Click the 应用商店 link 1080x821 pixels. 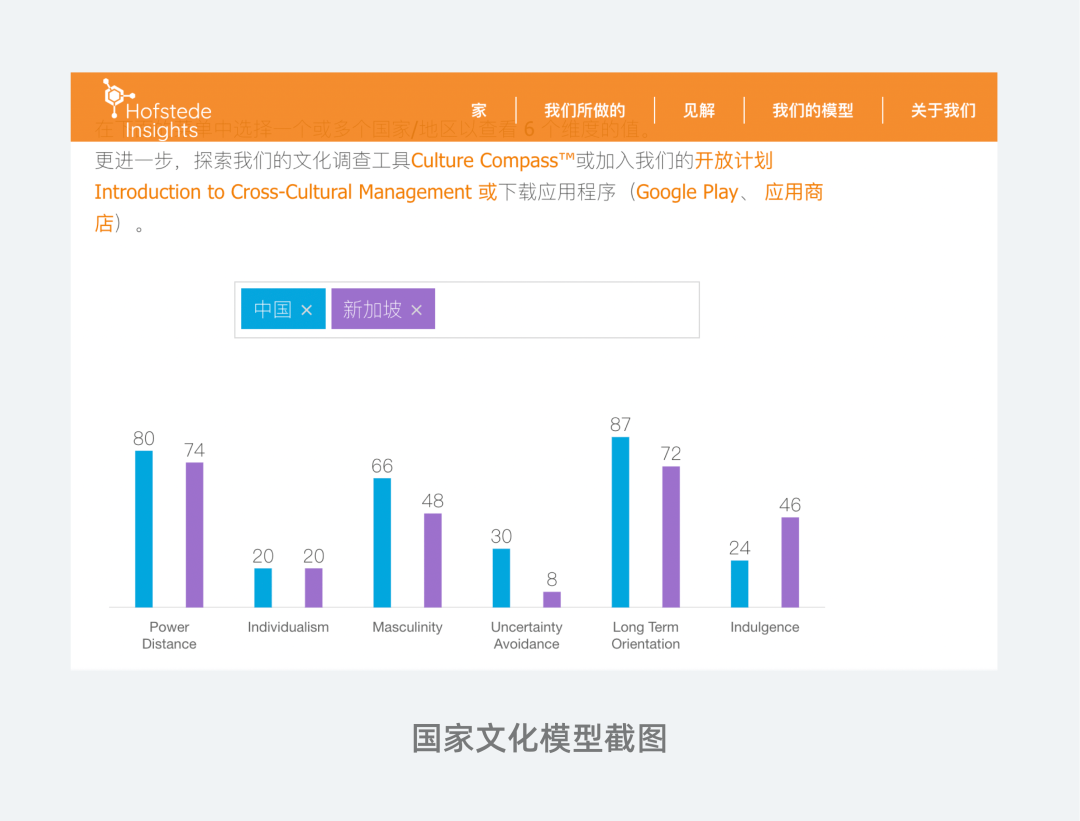(x=793, y=192)
